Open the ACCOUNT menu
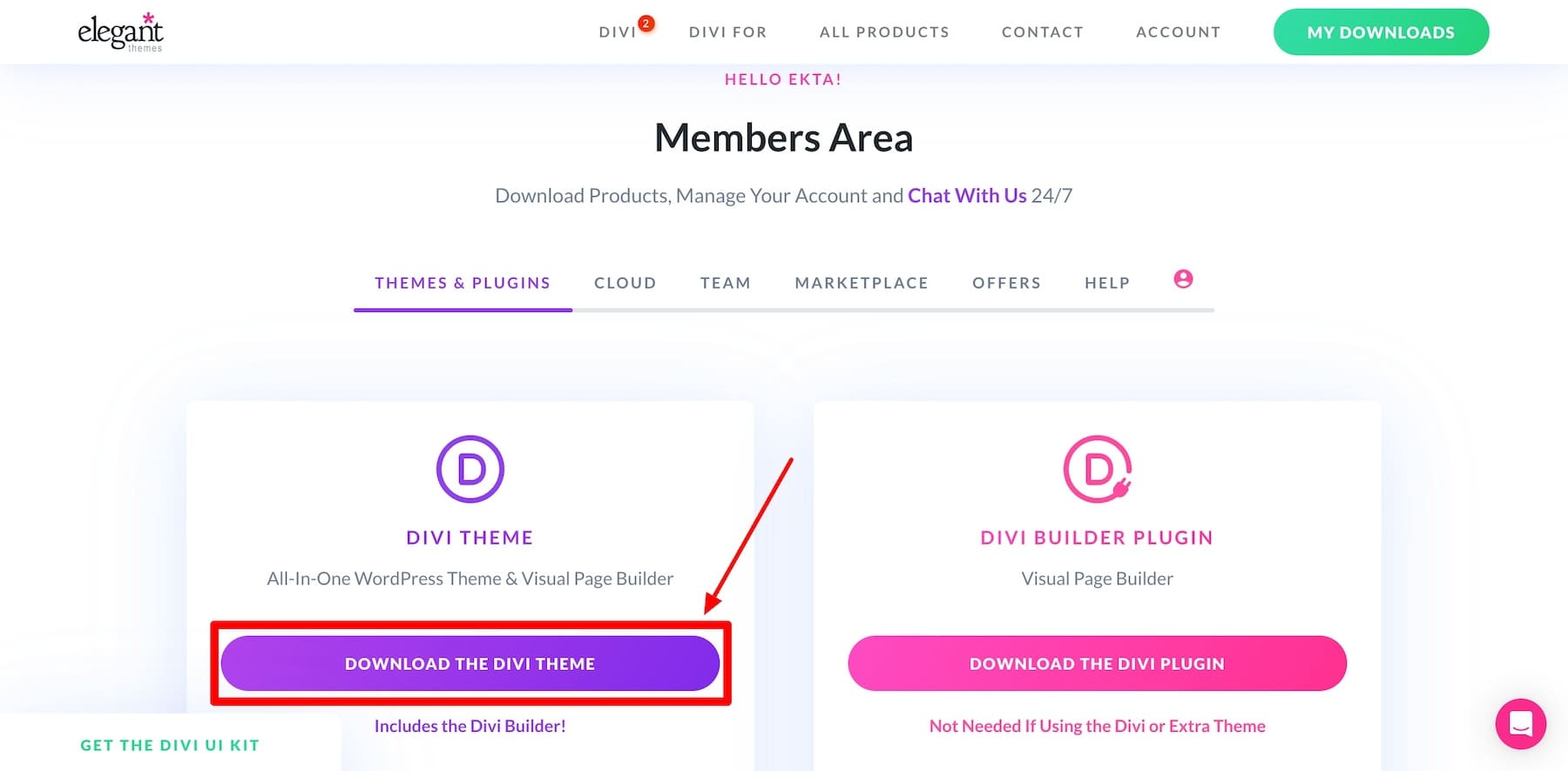Screen dimensions: 1568x771 1178,31
